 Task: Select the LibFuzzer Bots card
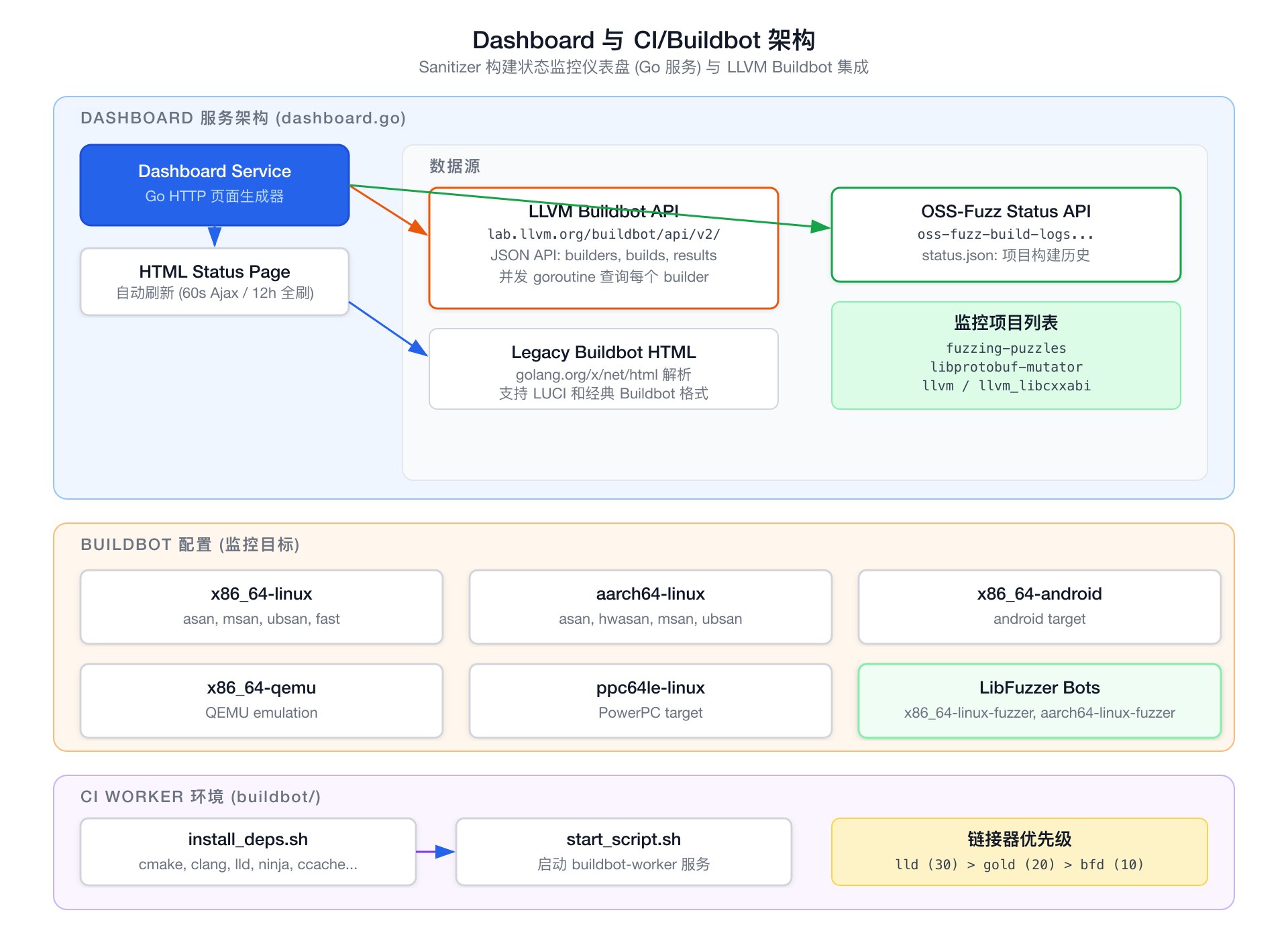1038,700
